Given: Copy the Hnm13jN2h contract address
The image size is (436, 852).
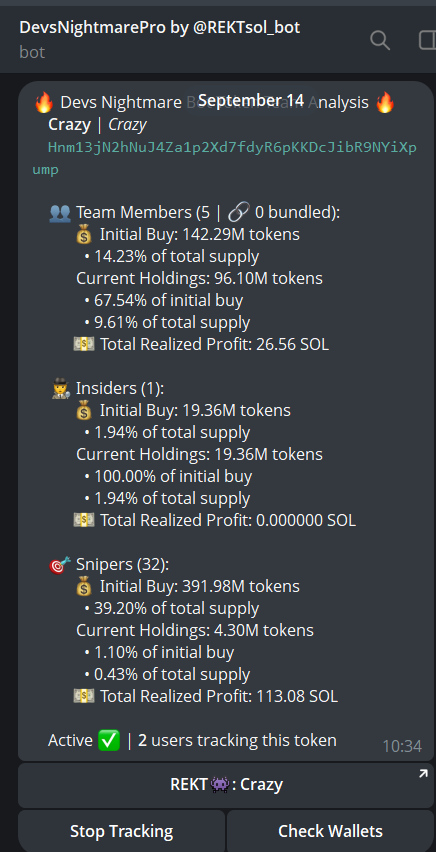Looking at the screenshot, I should pyautogui.click(x=225, y=159).
